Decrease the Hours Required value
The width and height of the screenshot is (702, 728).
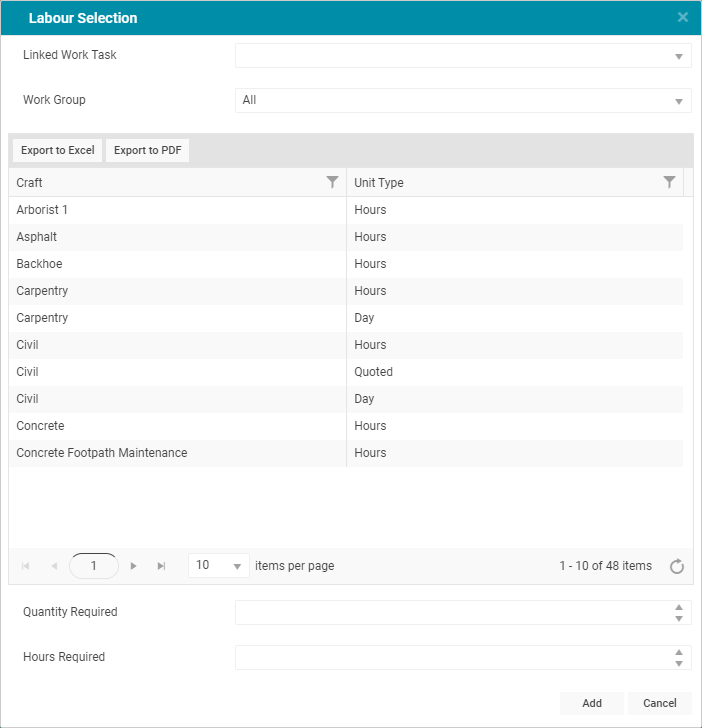679,664
